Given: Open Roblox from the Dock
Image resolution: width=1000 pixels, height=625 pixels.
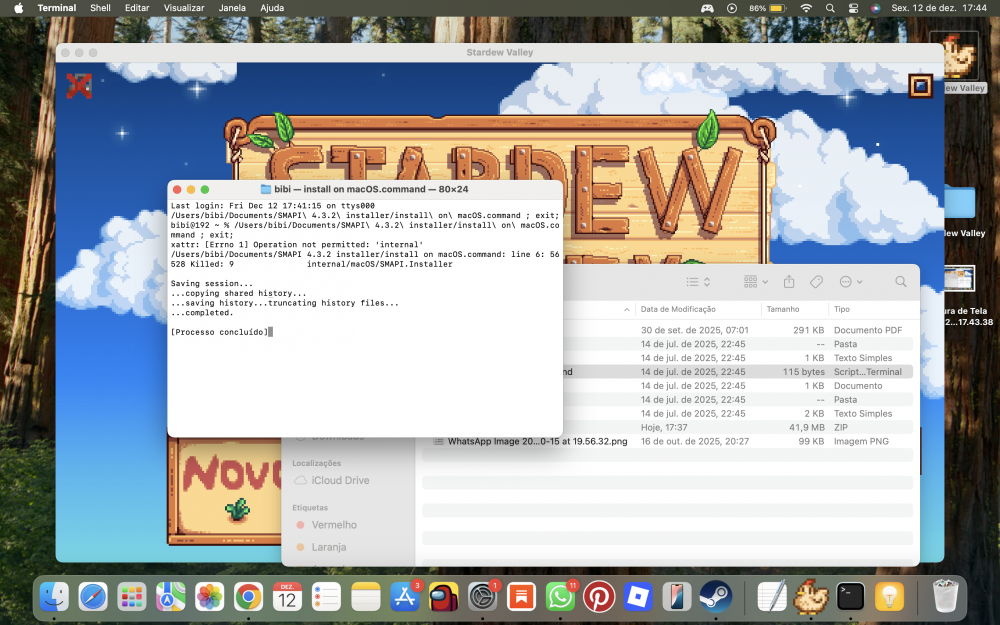Looking at the screenshot, I should pyautogui.click(x=637, y=597).
